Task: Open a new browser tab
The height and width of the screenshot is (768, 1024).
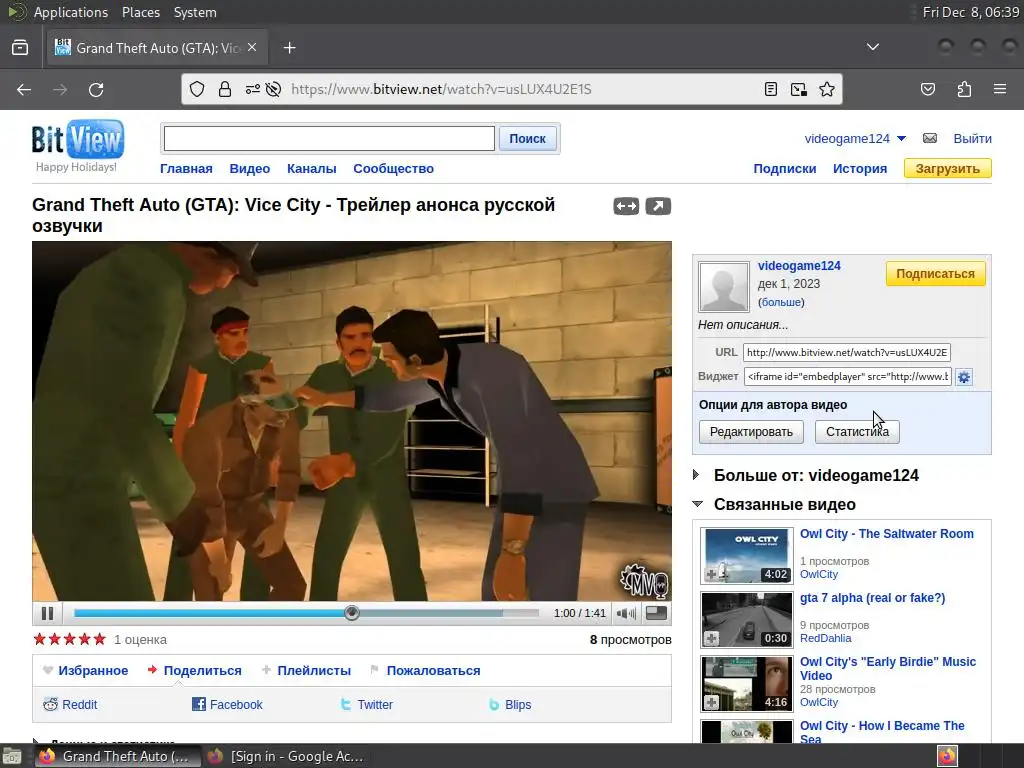Action: pos(289,48)
